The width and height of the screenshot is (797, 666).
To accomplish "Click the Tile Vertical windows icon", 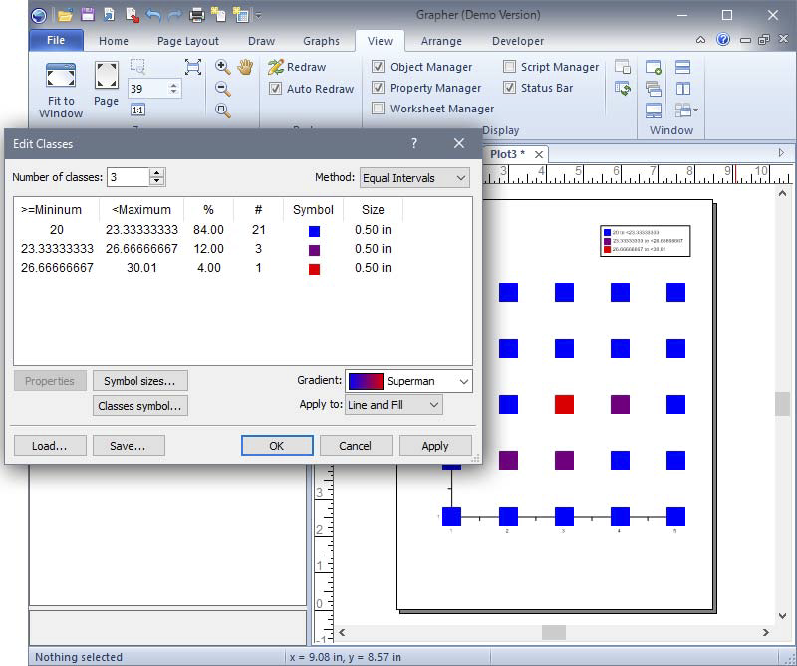I will coord(683,89).
